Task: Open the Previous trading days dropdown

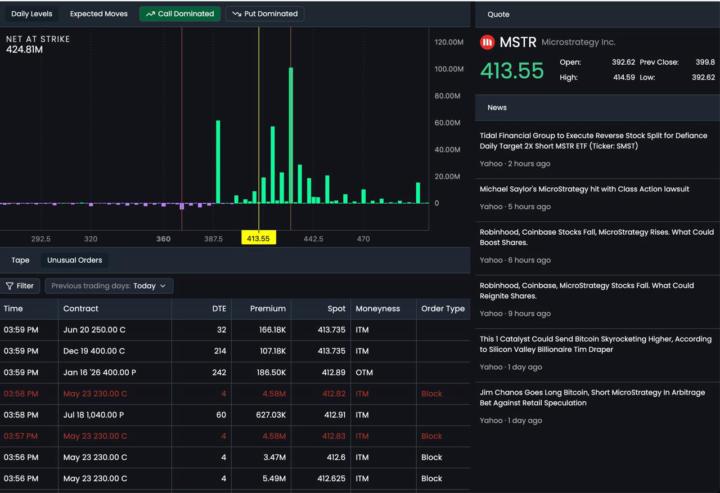Action: click(111, 286)
